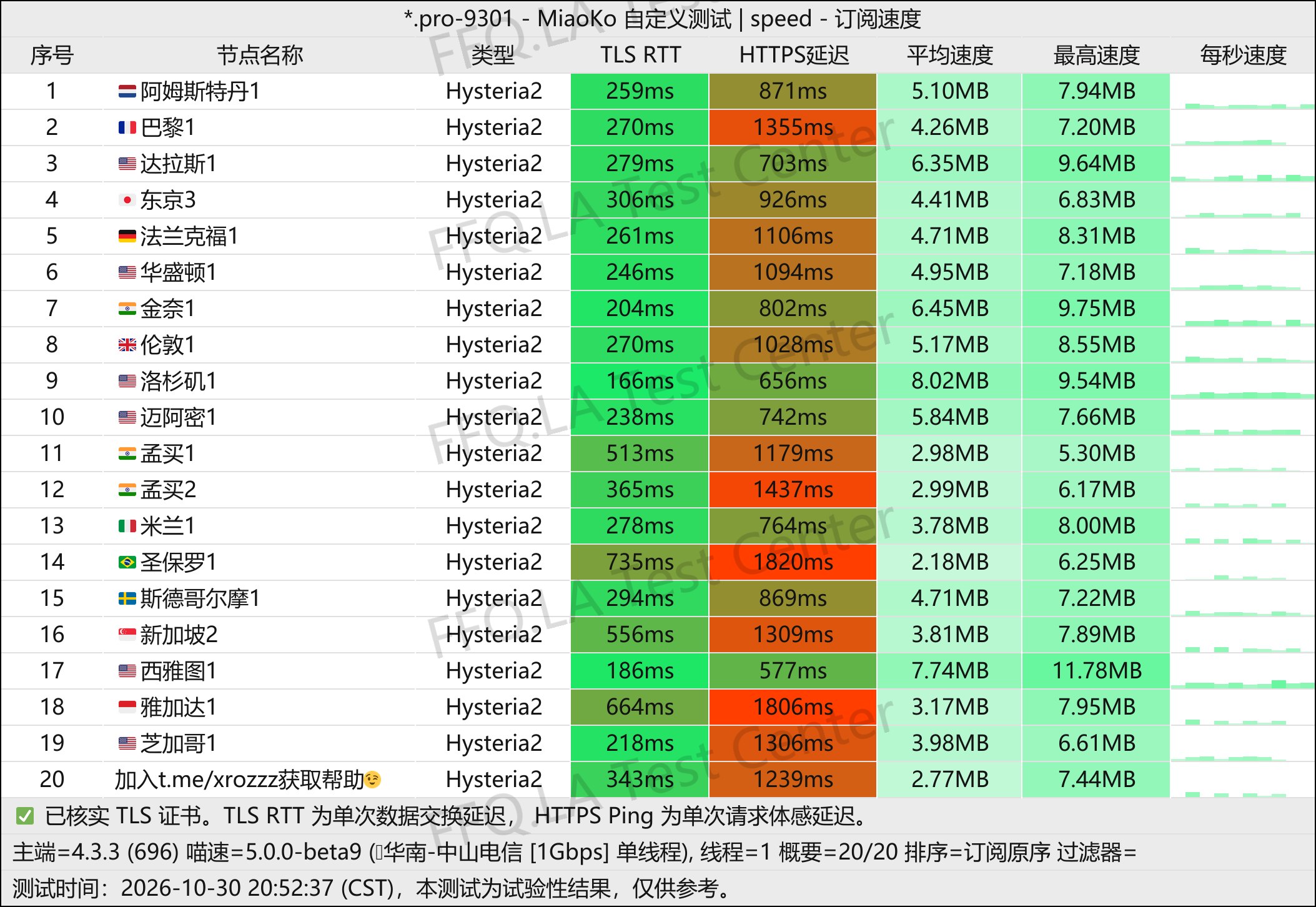Click the Germany flag beside 法兰克福1
This screenshot has height=907, width=1316.
coord(127,237)
